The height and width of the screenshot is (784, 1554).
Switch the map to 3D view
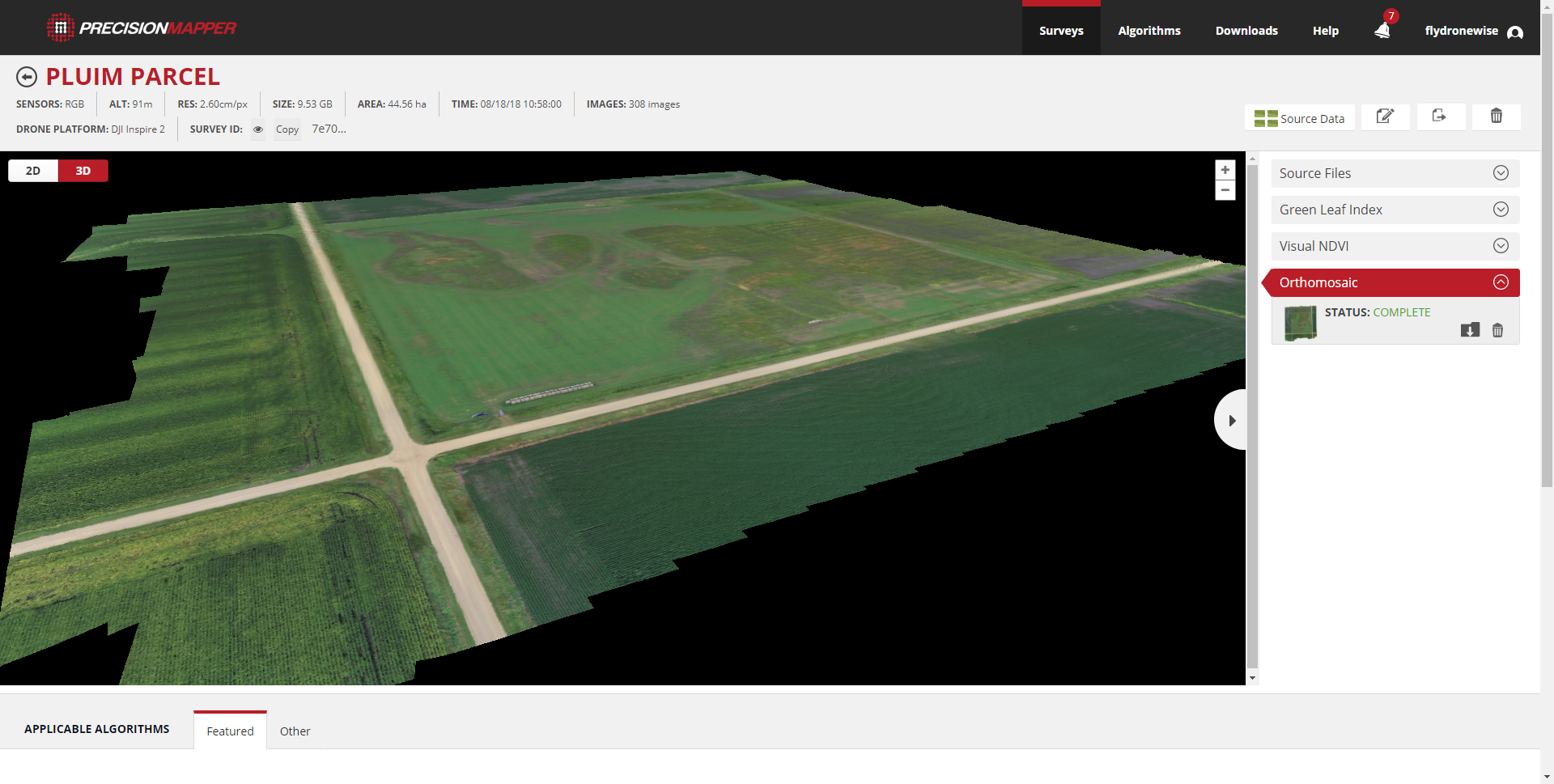tap(83, 171)
